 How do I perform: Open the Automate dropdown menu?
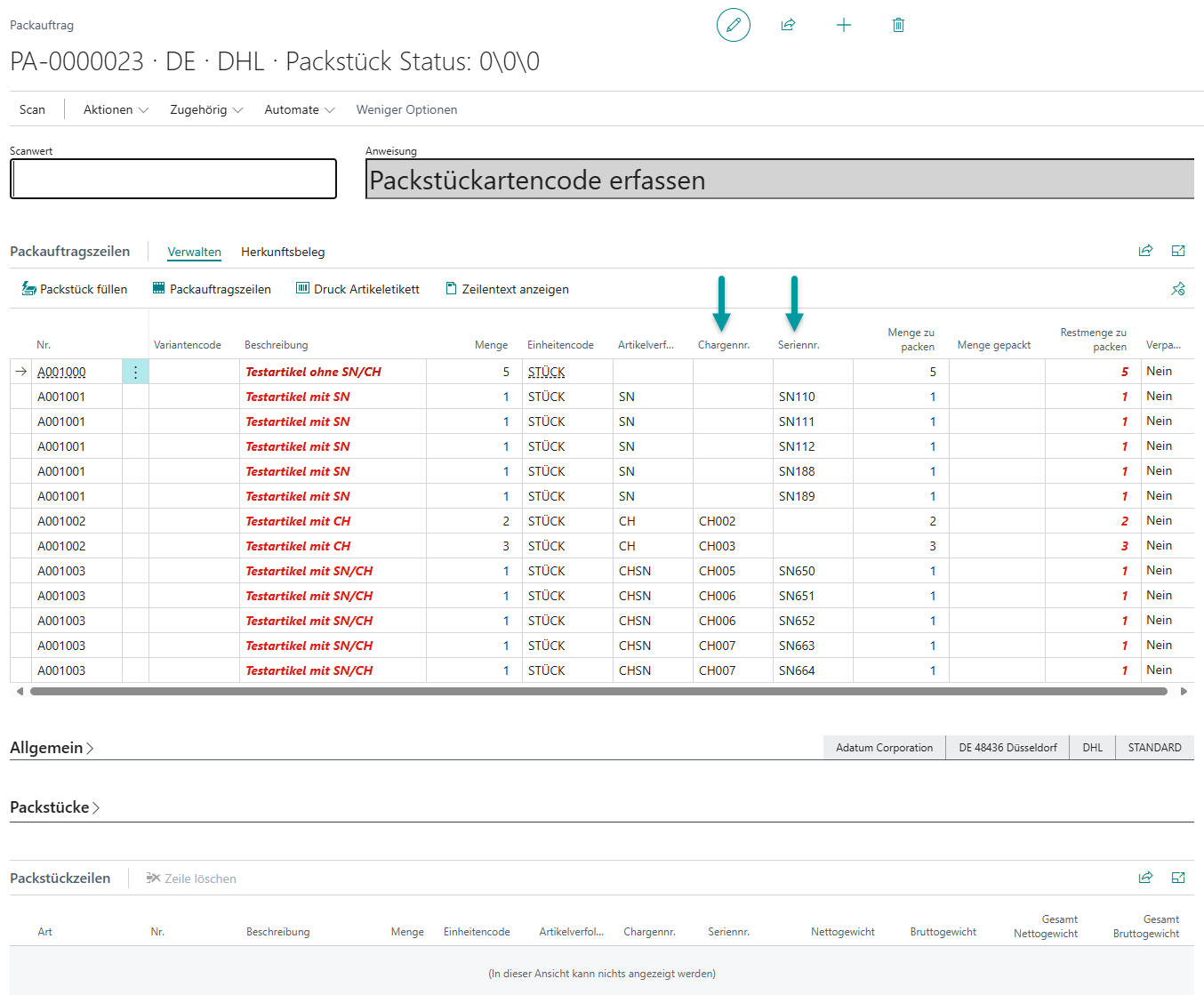300,109
